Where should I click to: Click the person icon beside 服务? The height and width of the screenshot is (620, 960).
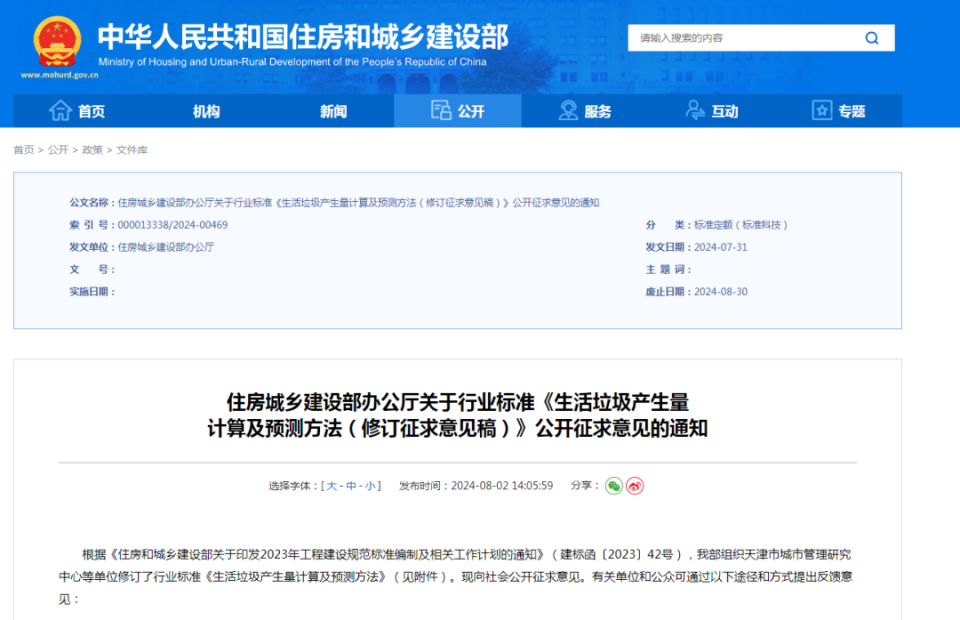point(566,111)
